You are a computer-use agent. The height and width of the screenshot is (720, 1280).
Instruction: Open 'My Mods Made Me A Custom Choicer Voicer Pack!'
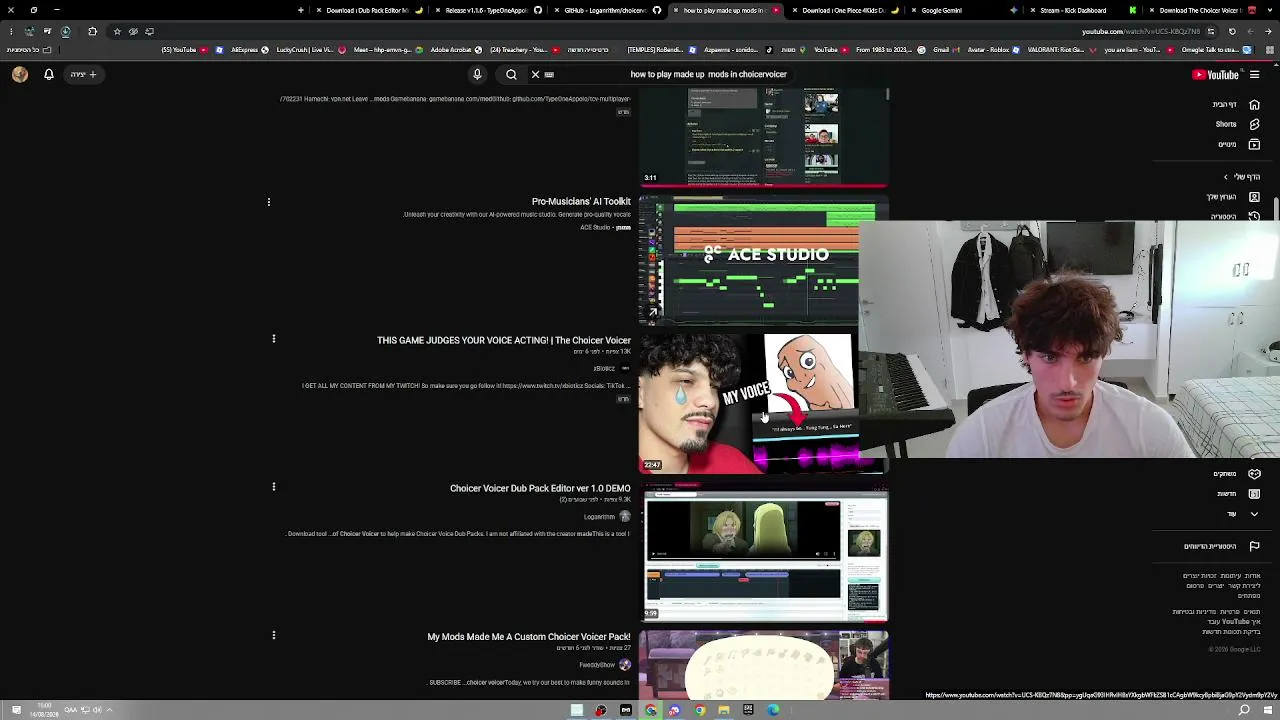tap(529, 636)
